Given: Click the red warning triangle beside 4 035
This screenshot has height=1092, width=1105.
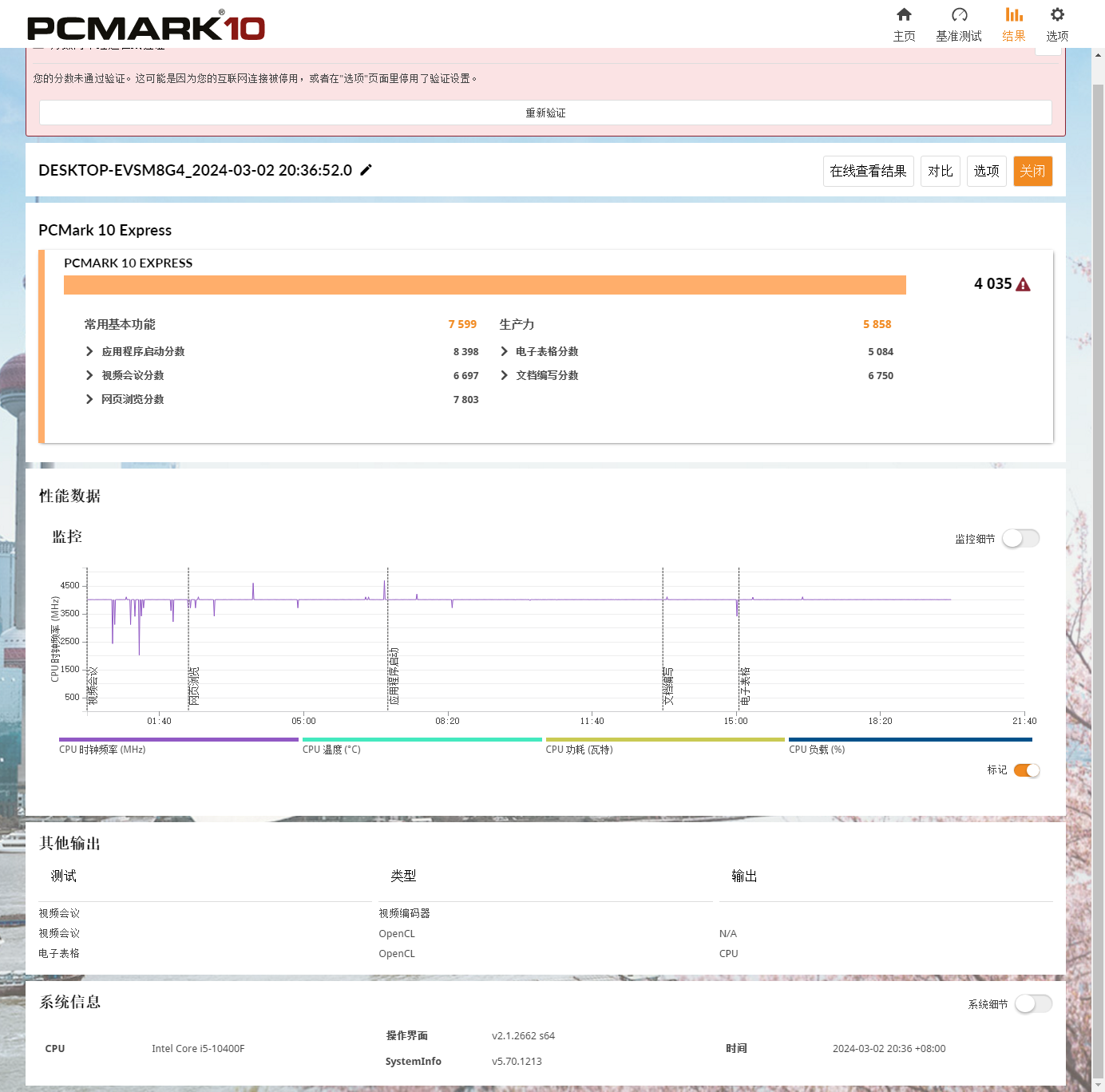Looking at the screenshot, I should [x=1023, y=284].
